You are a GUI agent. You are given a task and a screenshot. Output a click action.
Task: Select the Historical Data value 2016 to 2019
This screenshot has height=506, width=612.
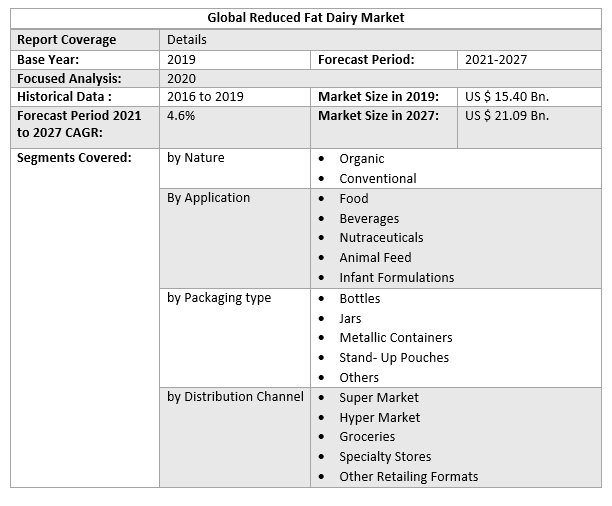[205, 97]
